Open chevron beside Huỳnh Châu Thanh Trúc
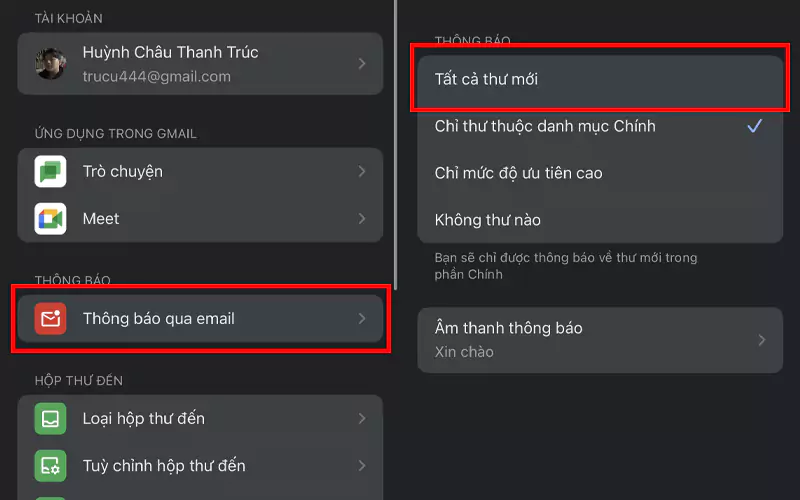The image size is (800, 500). point(362,63)
